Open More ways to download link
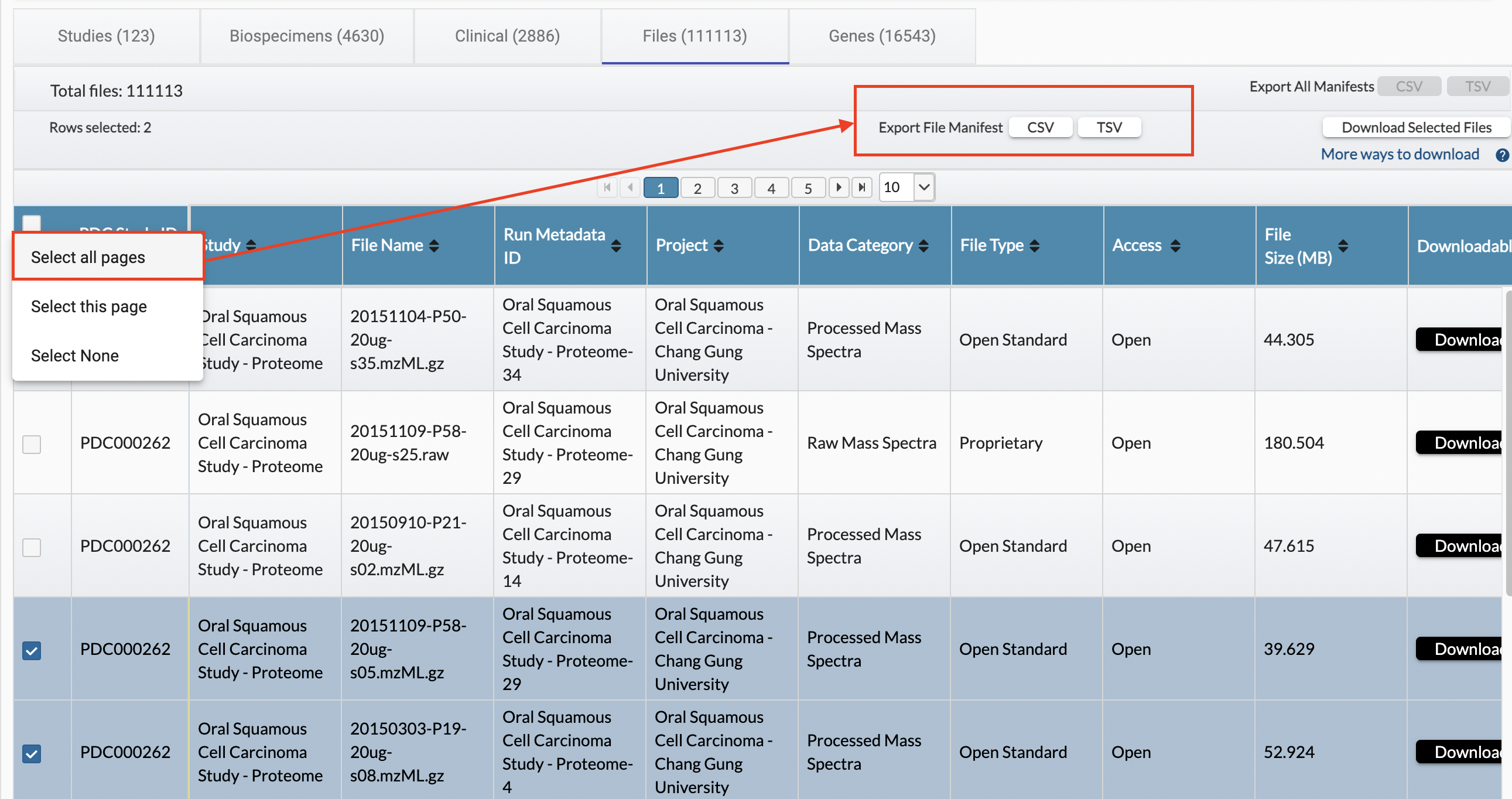Screen dimensions: 1512x799 1400,154
